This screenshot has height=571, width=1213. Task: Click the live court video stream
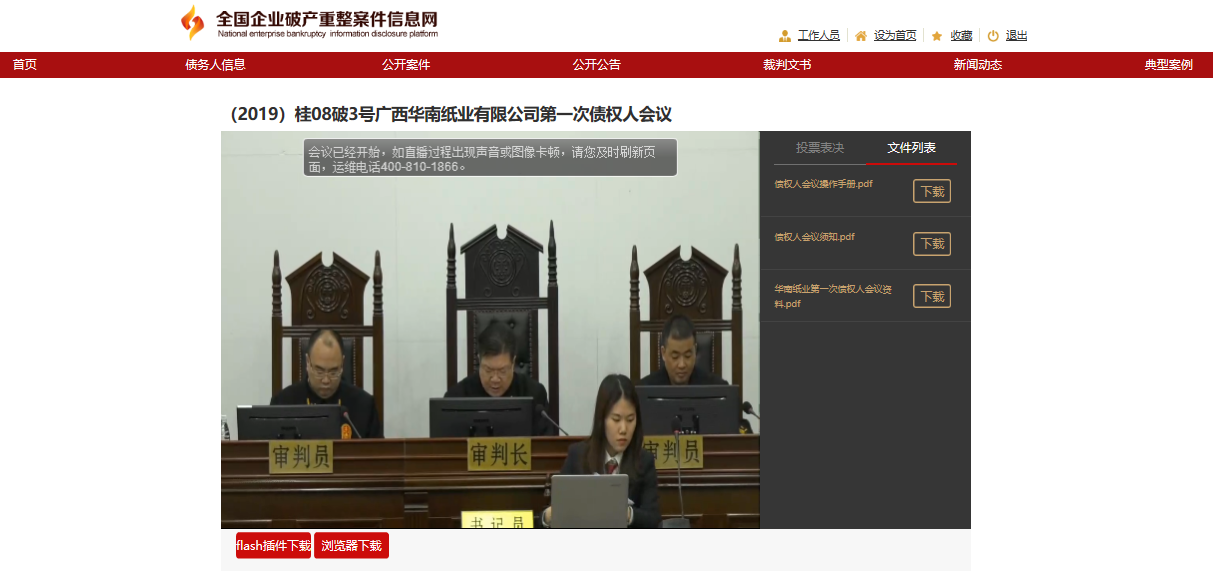(490, 330)
